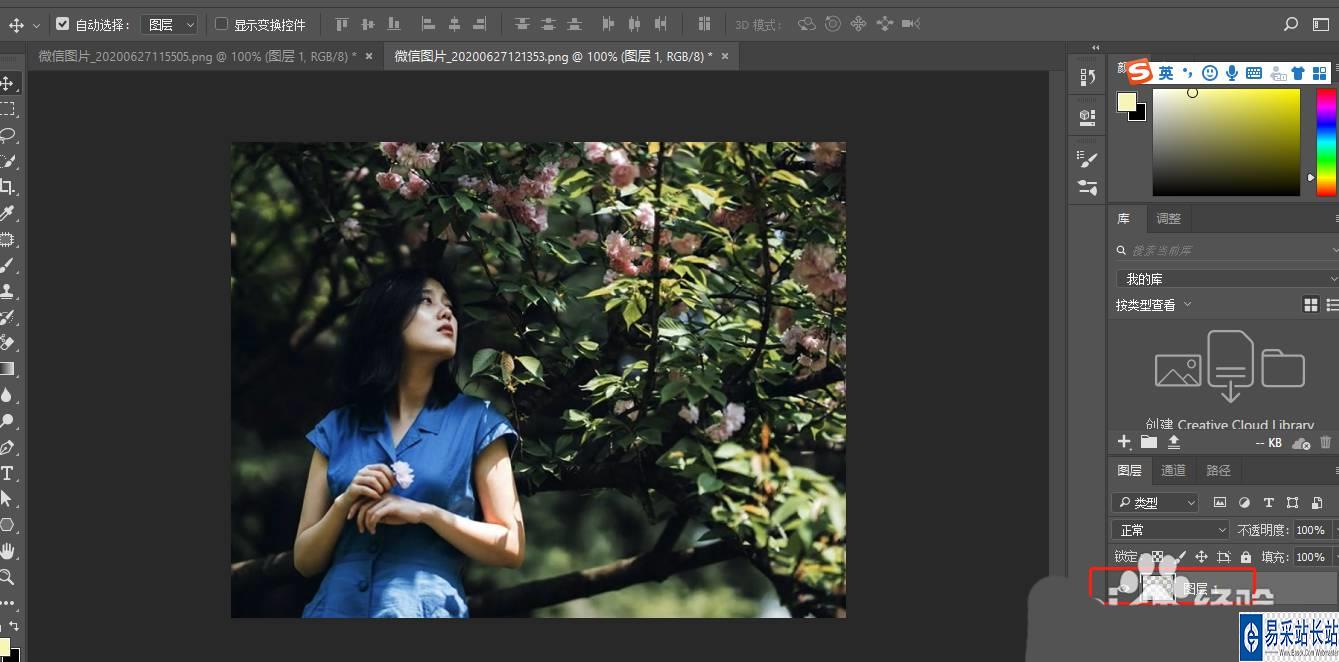Choose the Horizontal Type tool
Screen dimensions: 1339x662
tap(7, 473)
